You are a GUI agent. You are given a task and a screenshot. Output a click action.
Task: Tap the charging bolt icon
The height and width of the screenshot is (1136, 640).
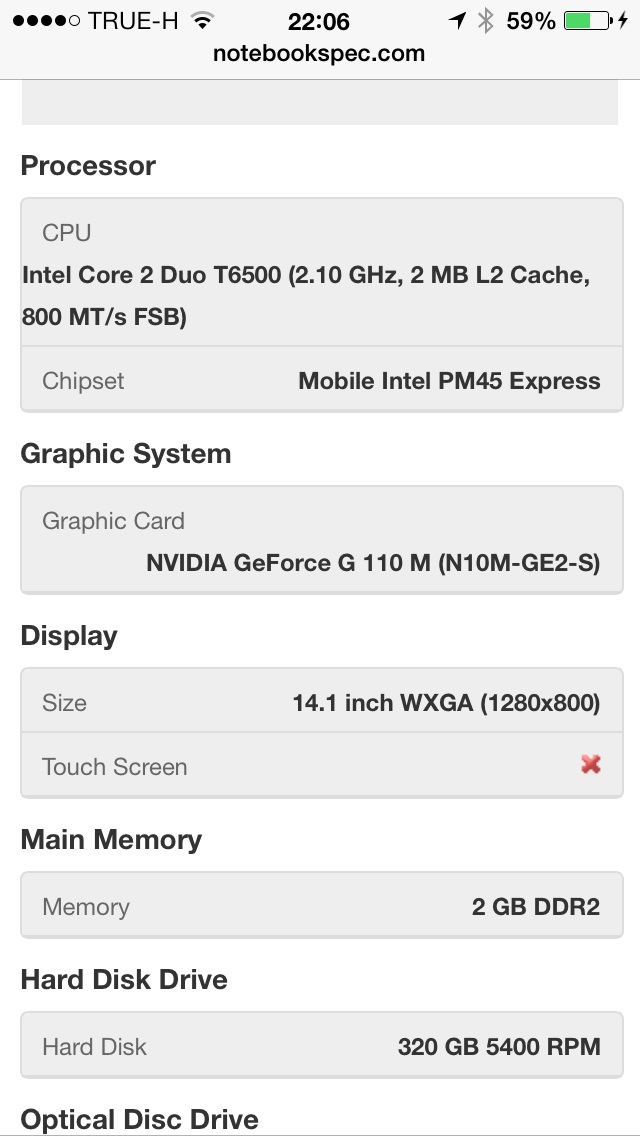click(x=623, y=20)
